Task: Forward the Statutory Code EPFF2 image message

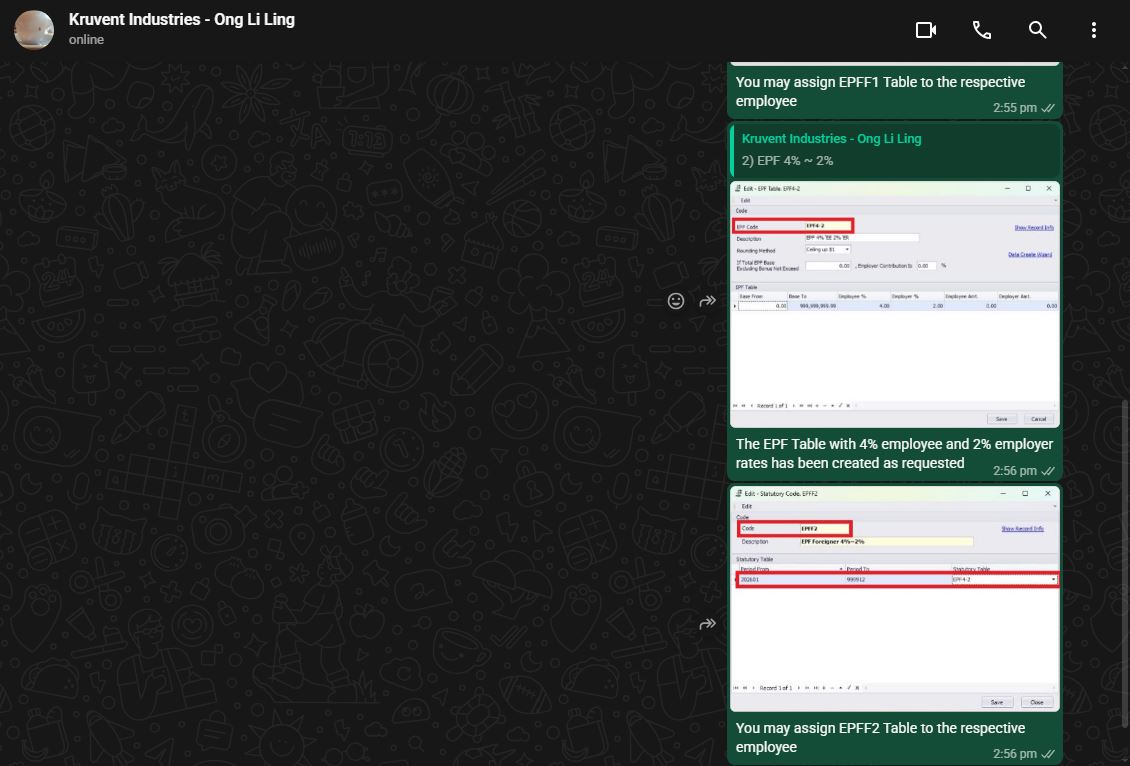Action: click(x=708, y=624)
